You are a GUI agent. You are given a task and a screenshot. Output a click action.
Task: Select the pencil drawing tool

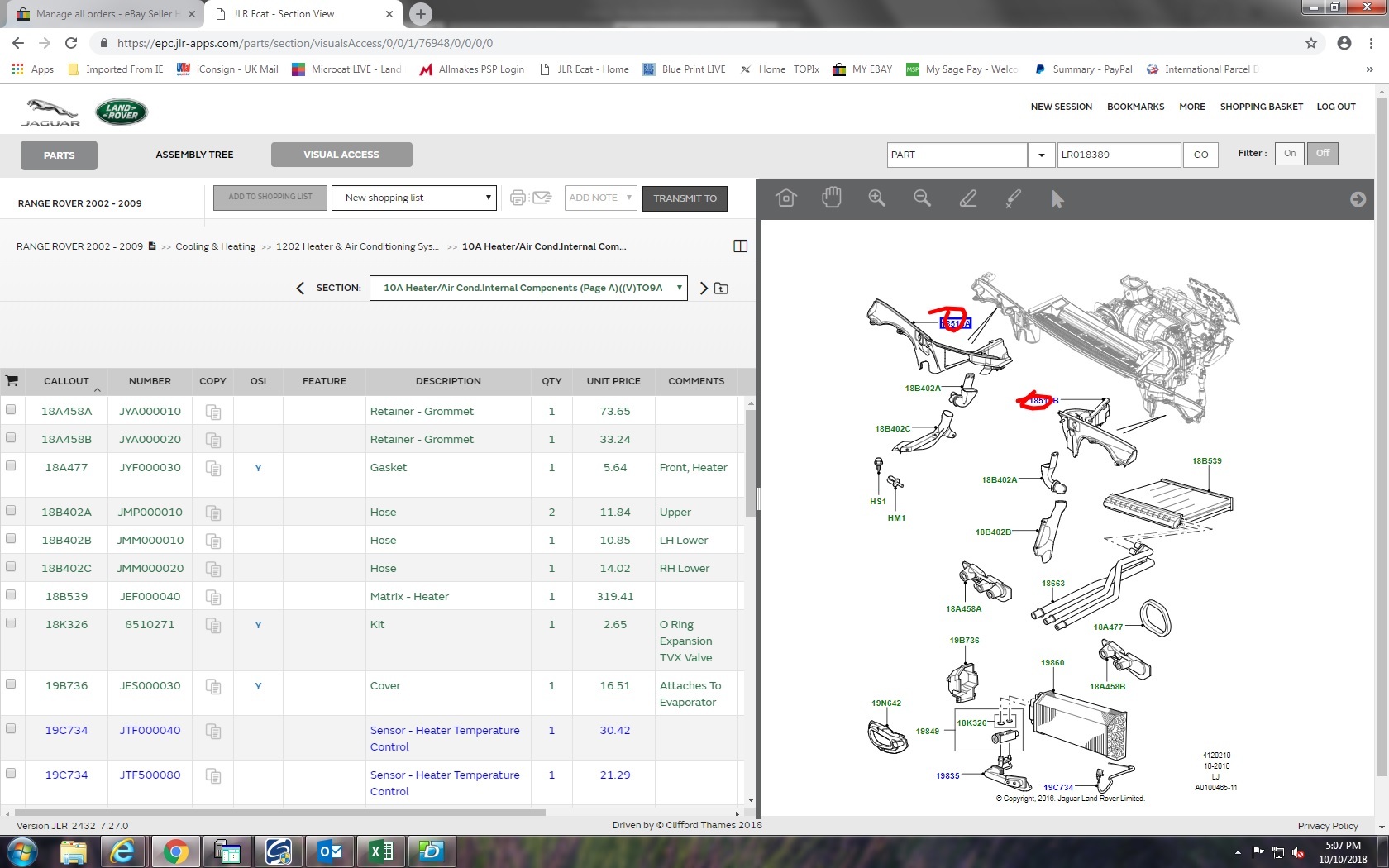coord(967,198)
